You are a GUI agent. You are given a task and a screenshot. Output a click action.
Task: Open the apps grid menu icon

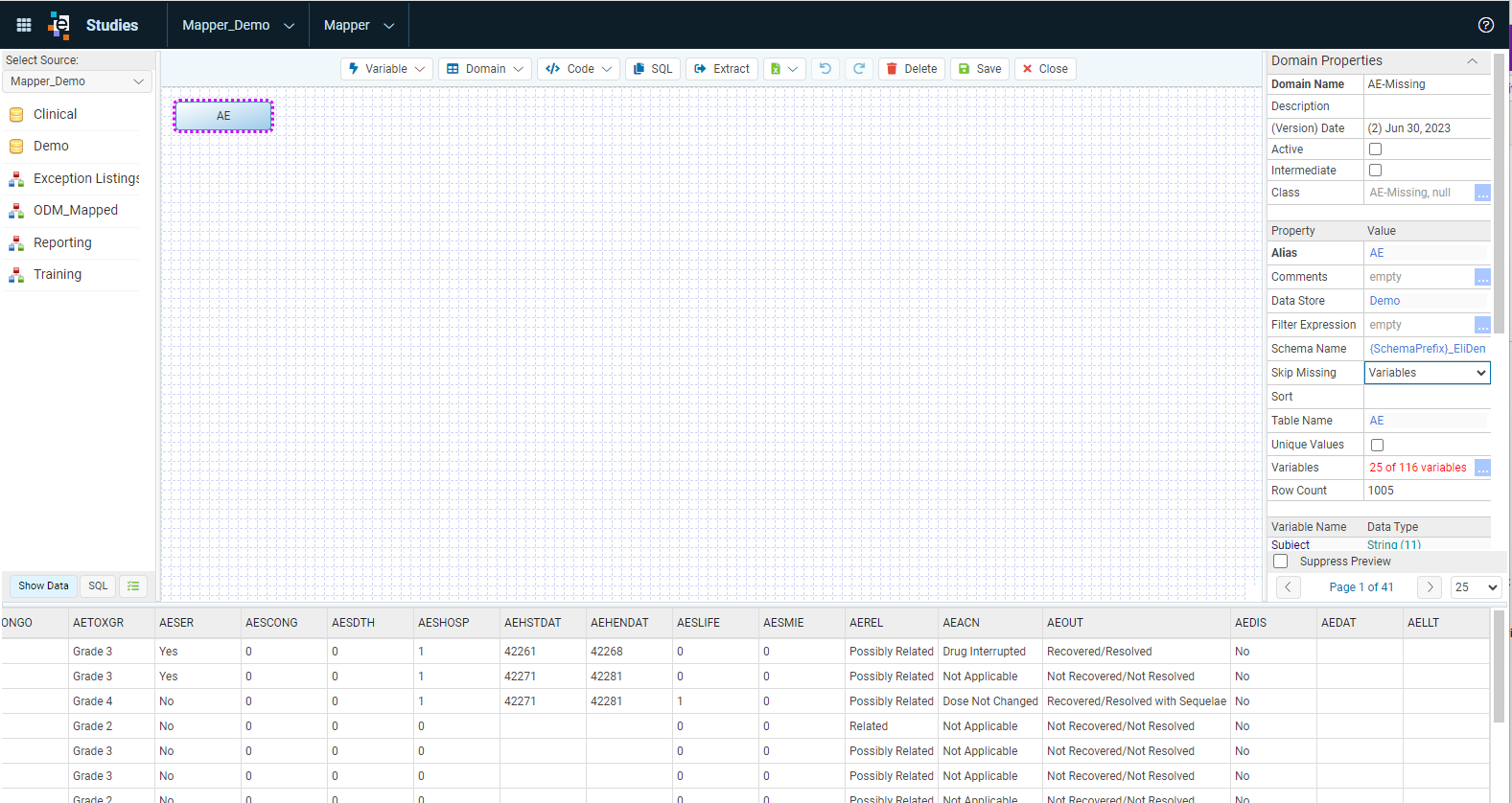point(24,25)
